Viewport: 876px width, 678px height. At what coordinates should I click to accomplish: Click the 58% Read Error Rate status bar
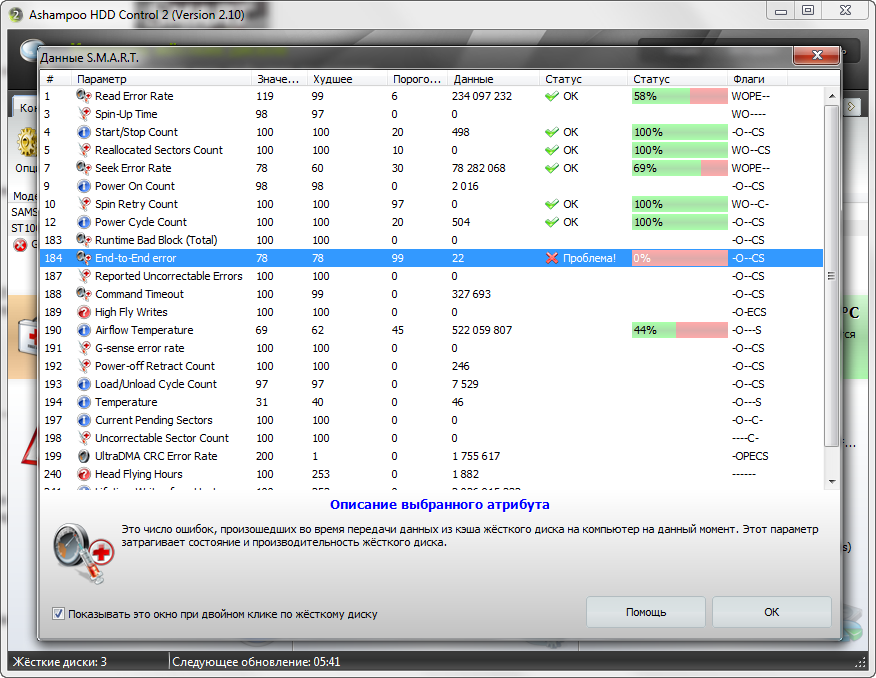click(679, 96)
